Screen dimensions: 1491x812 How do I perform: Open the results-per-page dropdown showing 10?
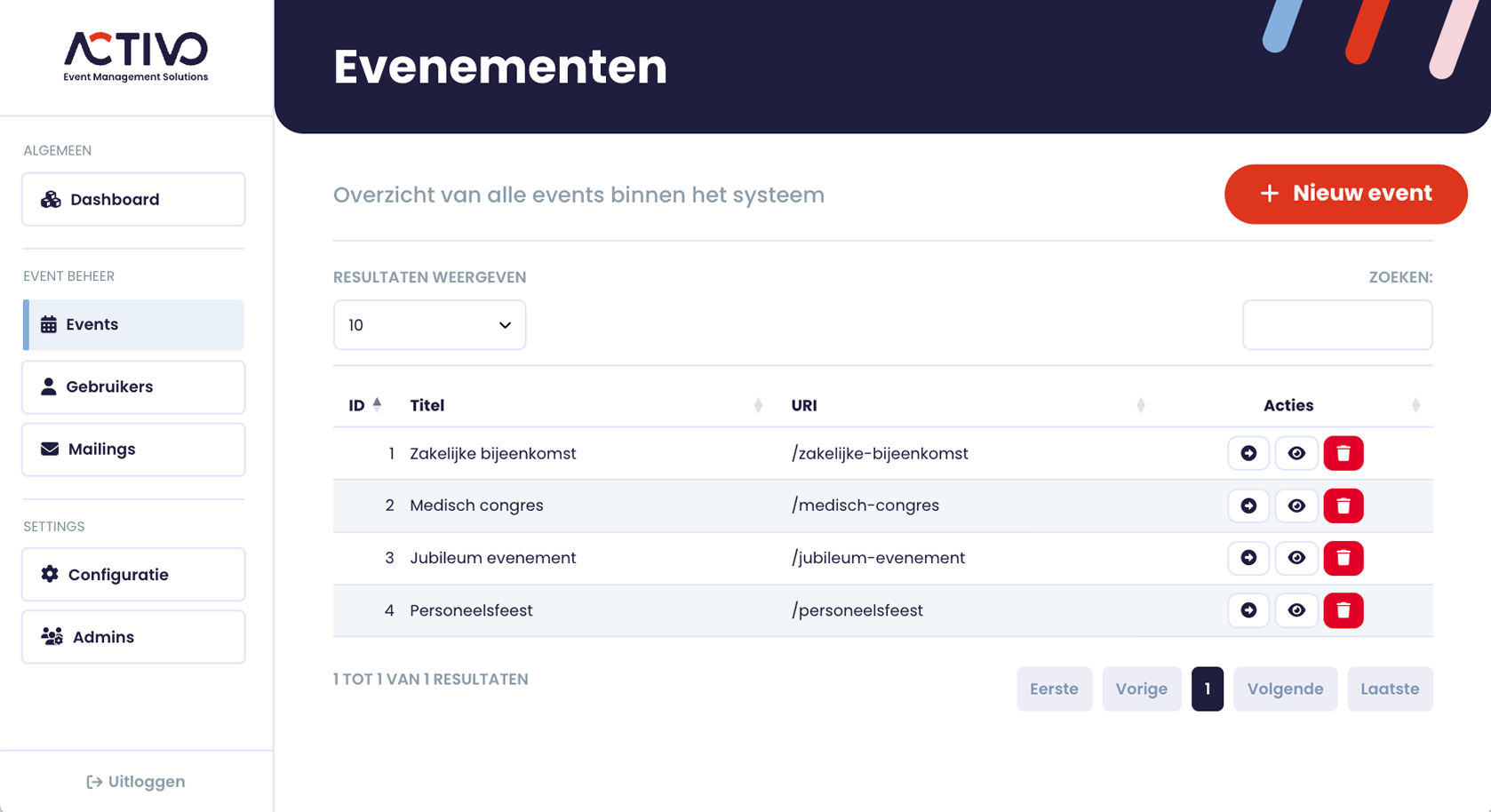tap(429, 324)
